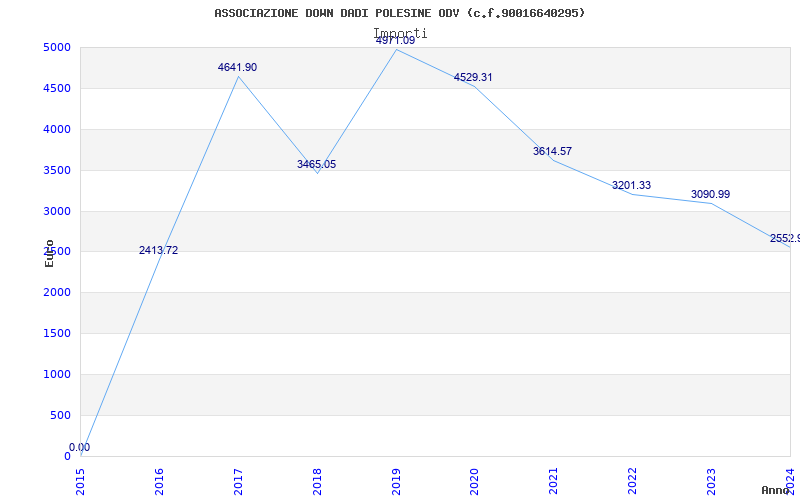Image resolution: width=800 pixels, height=500 pixels.
Task: Click the 1500 y-axis tick label
Action: pos(57,334)
